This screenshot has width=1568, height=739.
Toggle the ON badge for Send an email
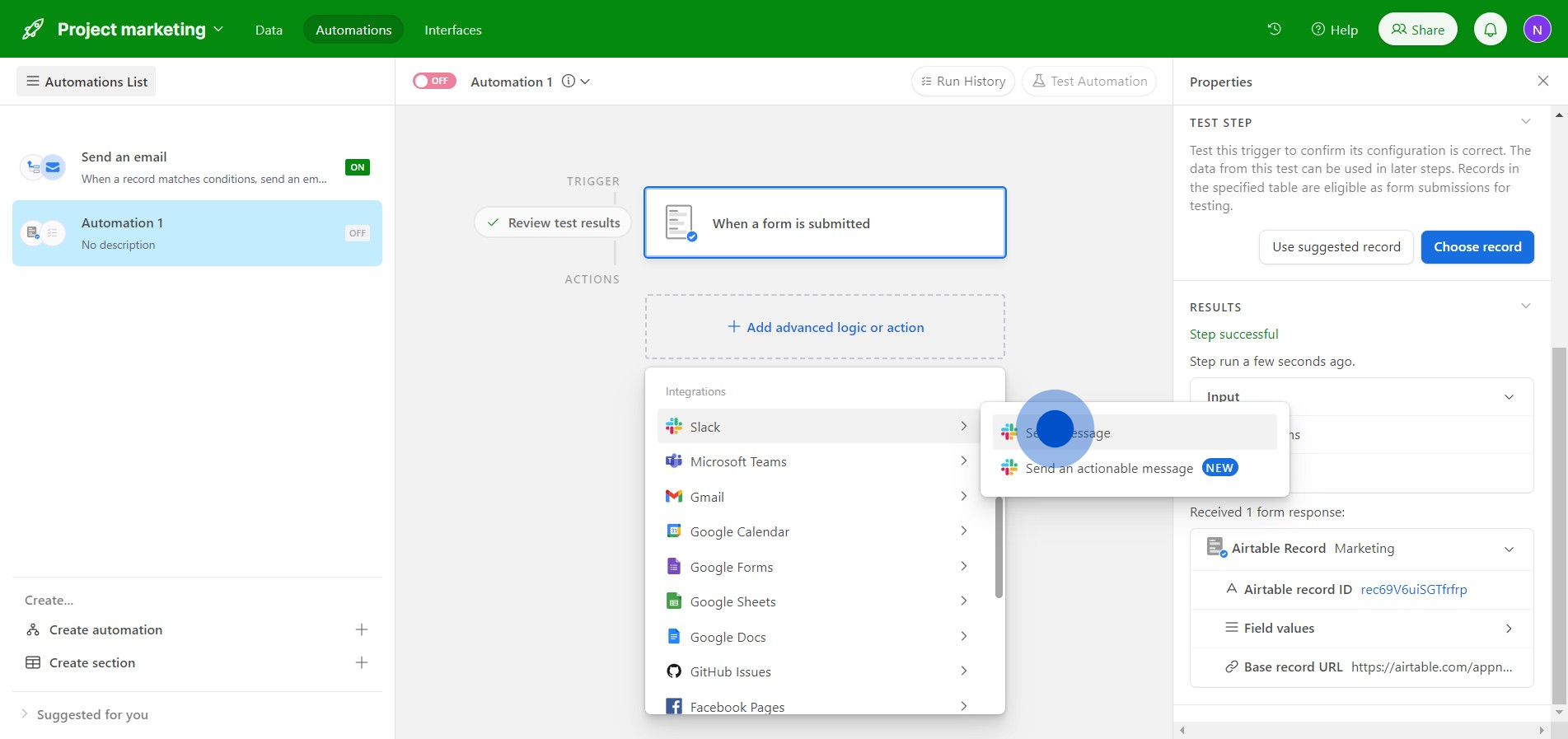point(358,167)
